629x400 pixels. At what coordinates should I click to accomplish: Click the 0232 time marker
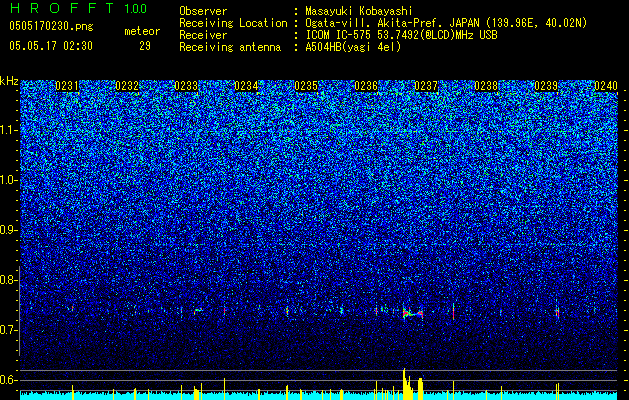[127, 86]
